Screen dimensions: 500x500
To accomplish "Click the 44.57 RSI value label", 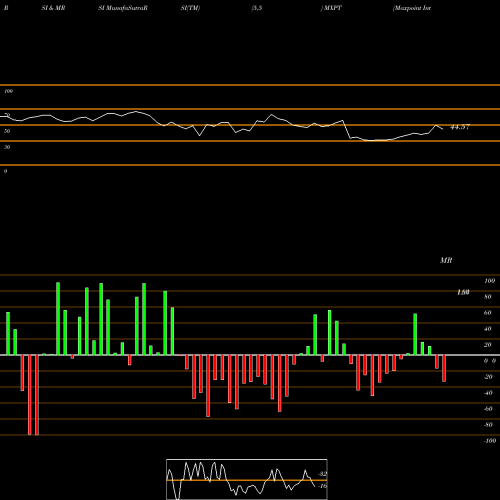I will tap(460, 127).
